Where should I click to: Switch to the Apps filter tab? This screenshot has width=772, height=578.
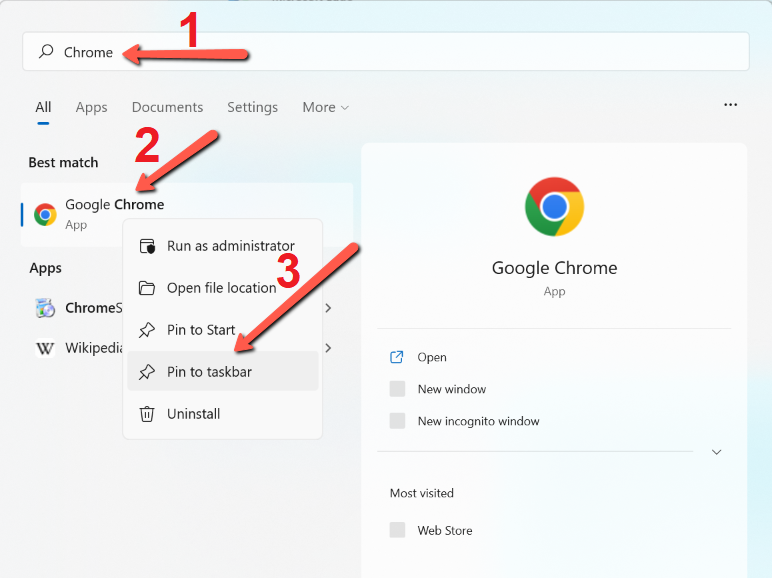click(x=91, y=107)
